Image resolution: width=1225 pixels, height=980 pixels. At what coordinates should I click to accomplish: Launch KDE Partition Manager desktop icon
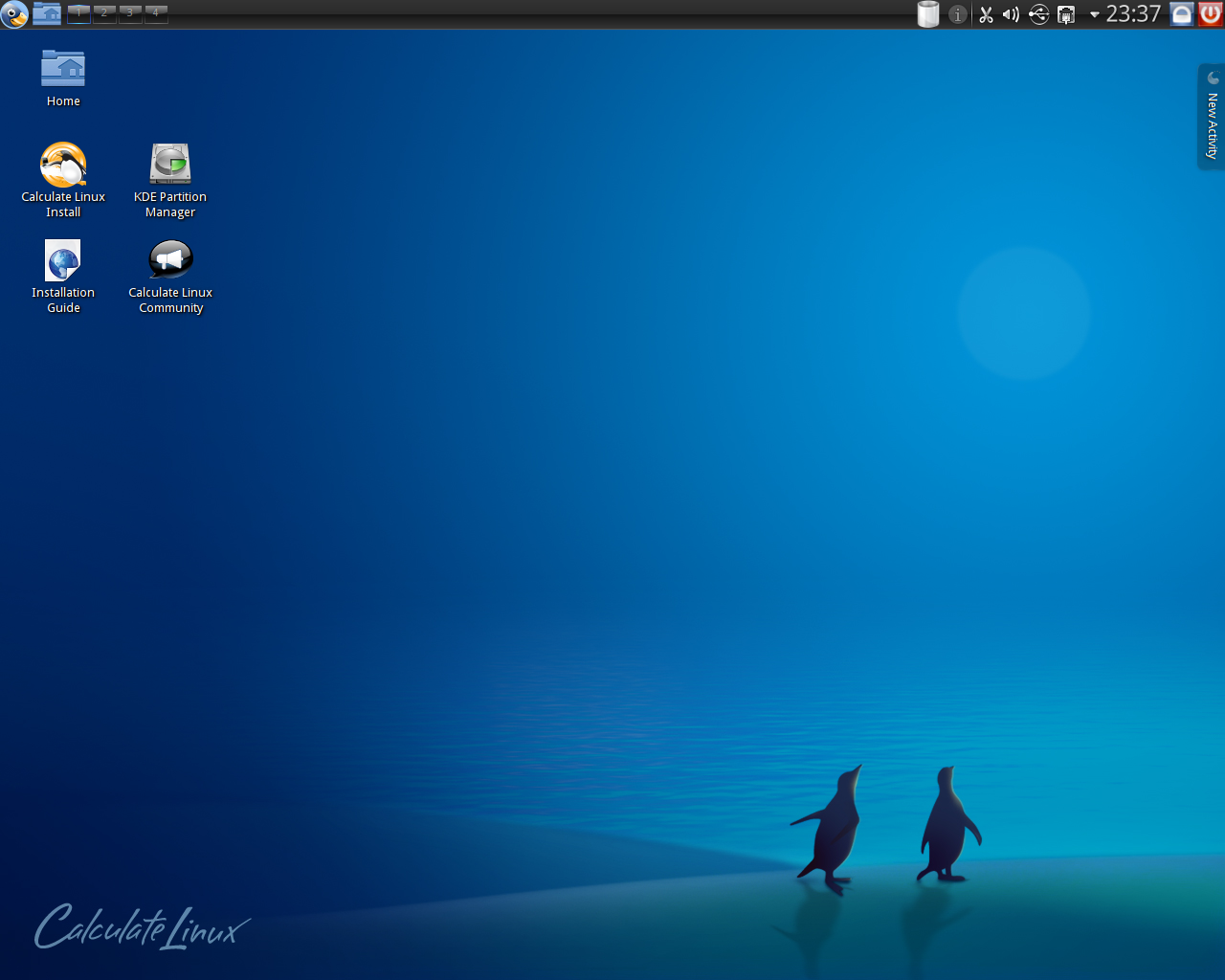point(170,180)
